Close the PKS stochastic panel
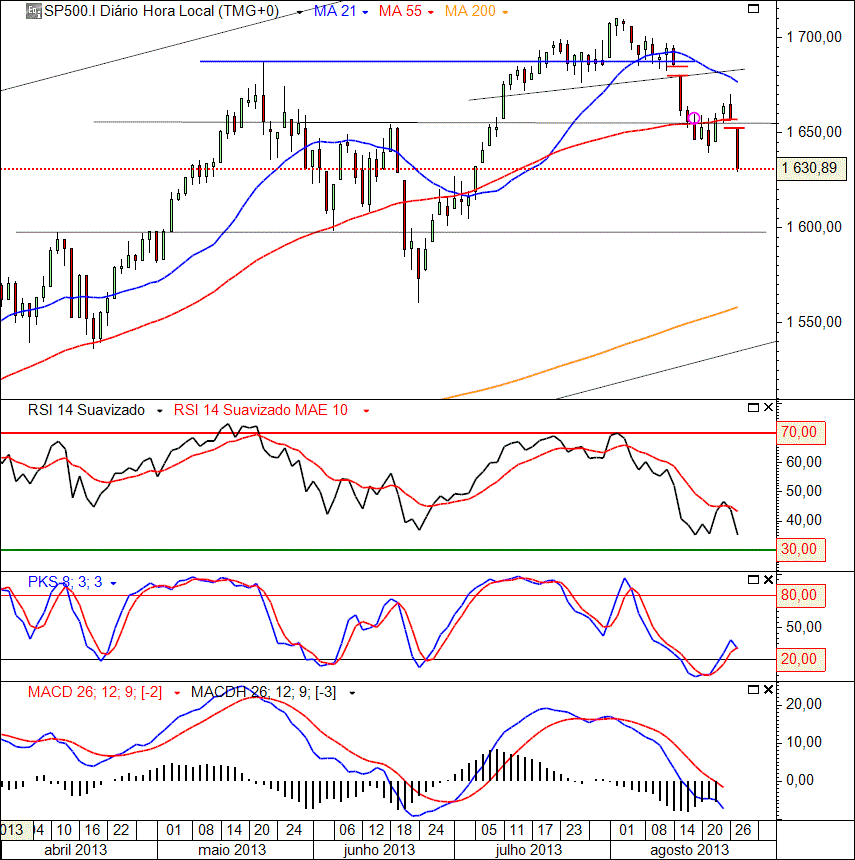 768,580
